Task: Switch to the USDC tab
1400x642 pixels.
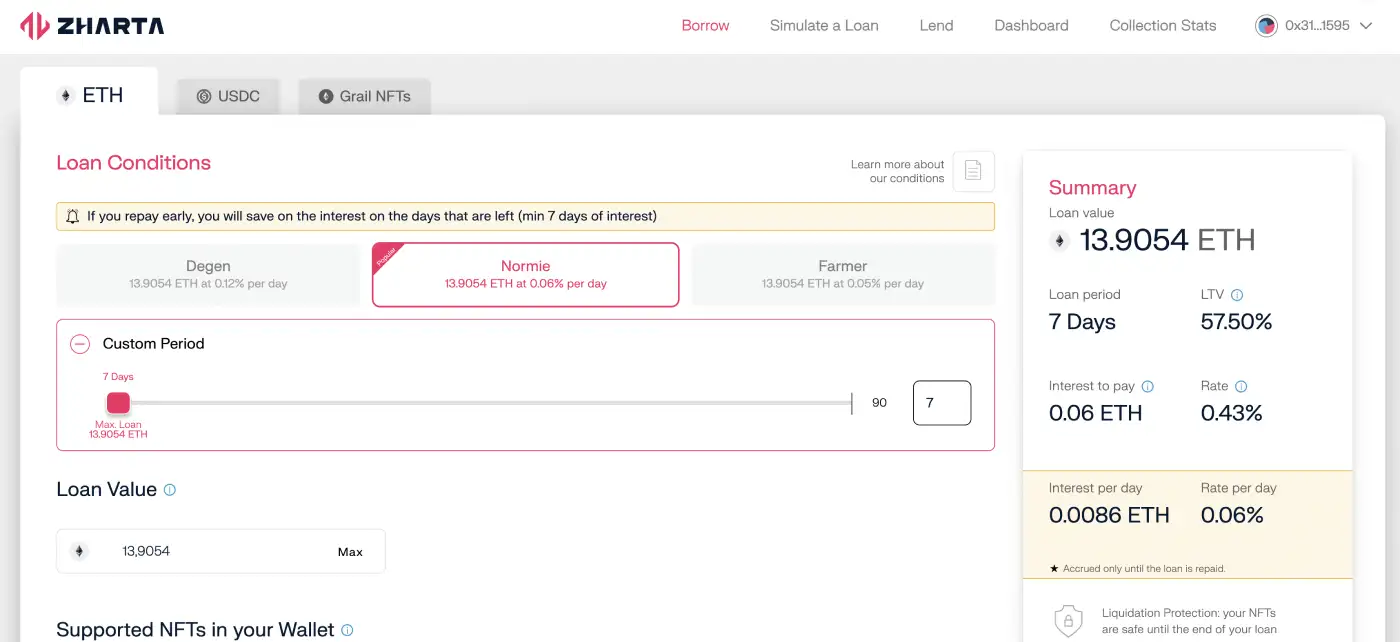Action: click(228, 96)
